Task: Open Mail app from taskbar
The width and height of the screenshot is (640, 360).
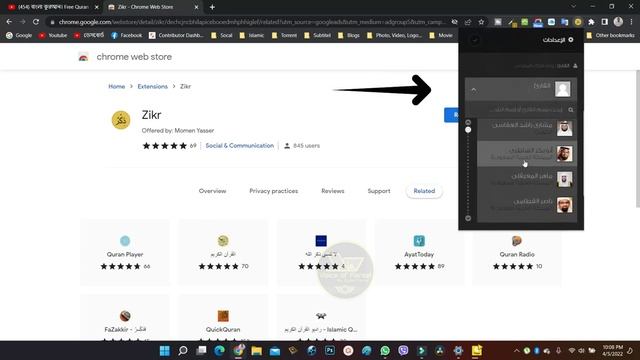Action: pos(275,351)
